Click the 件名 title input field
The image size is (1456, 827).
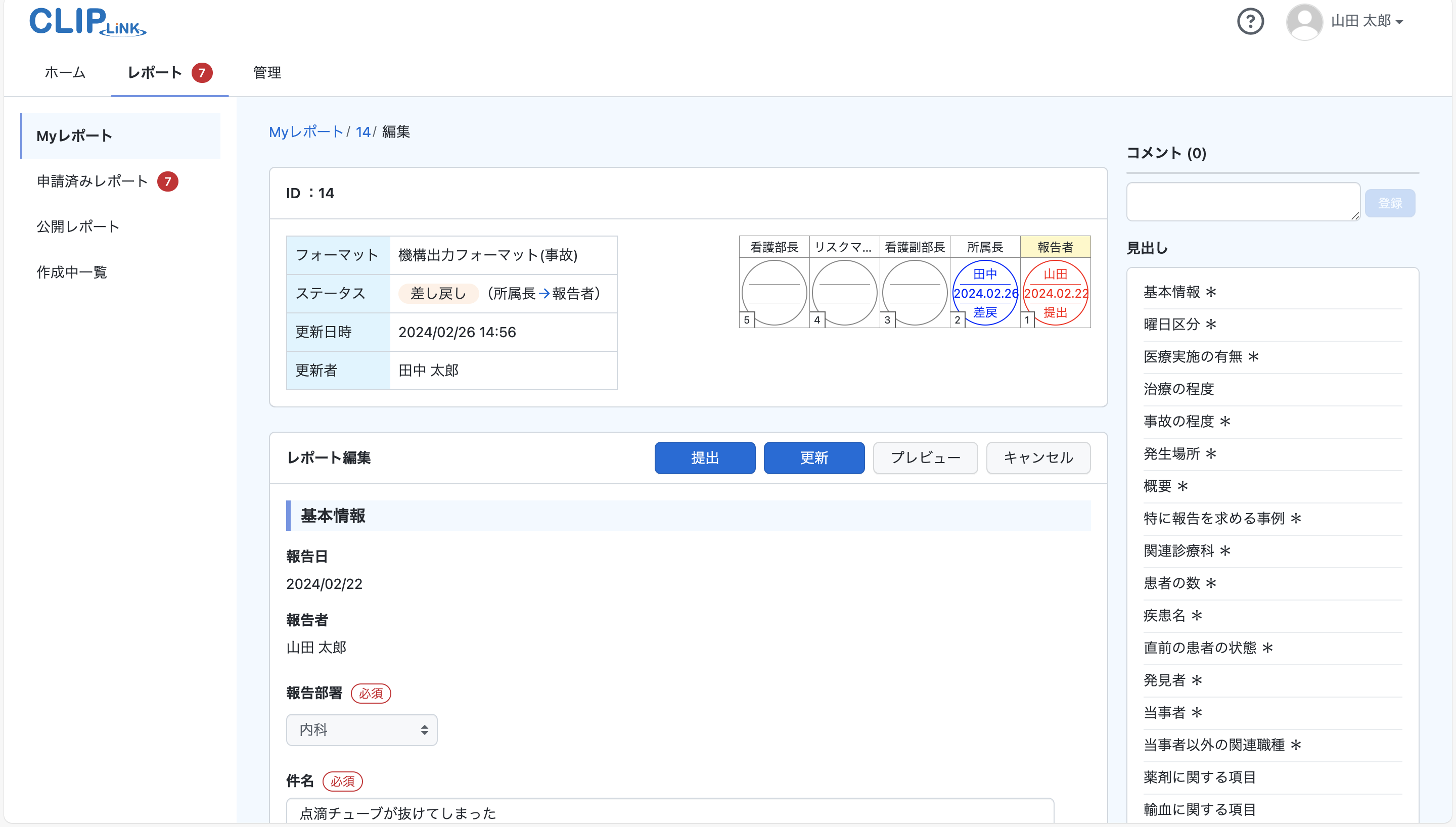click(x=670, y=812)
